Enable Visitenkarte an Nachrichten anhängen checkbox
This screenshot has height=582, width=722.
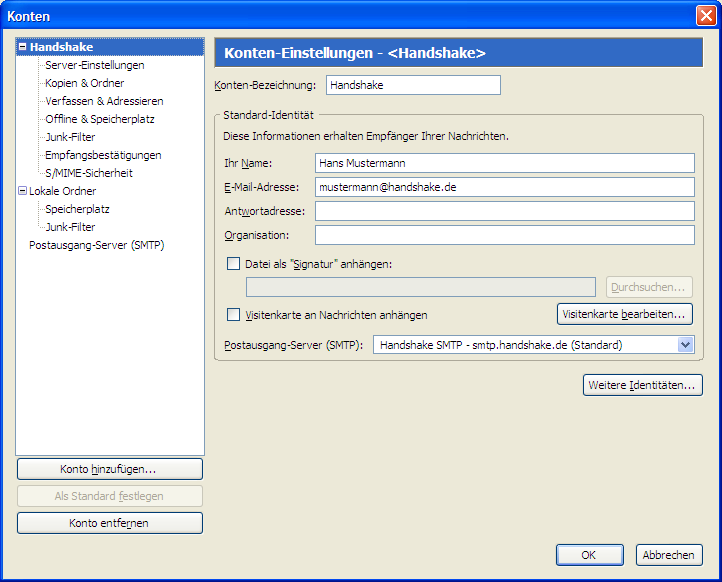233,314
